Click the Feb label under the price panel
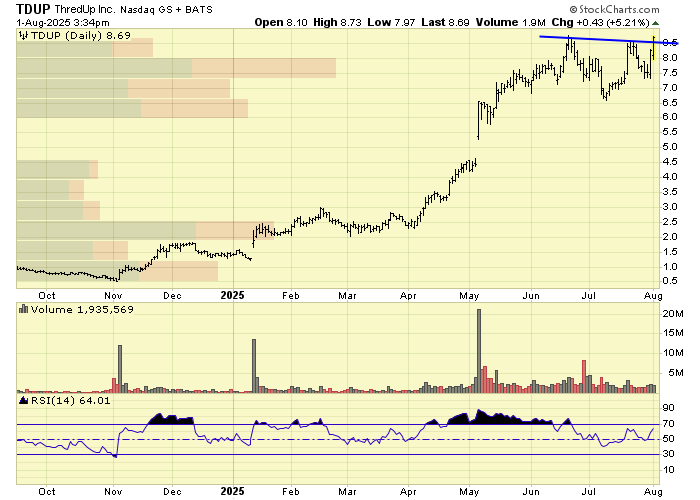The height and width of the screenshot is (500, 700). (x=291, y=296)
